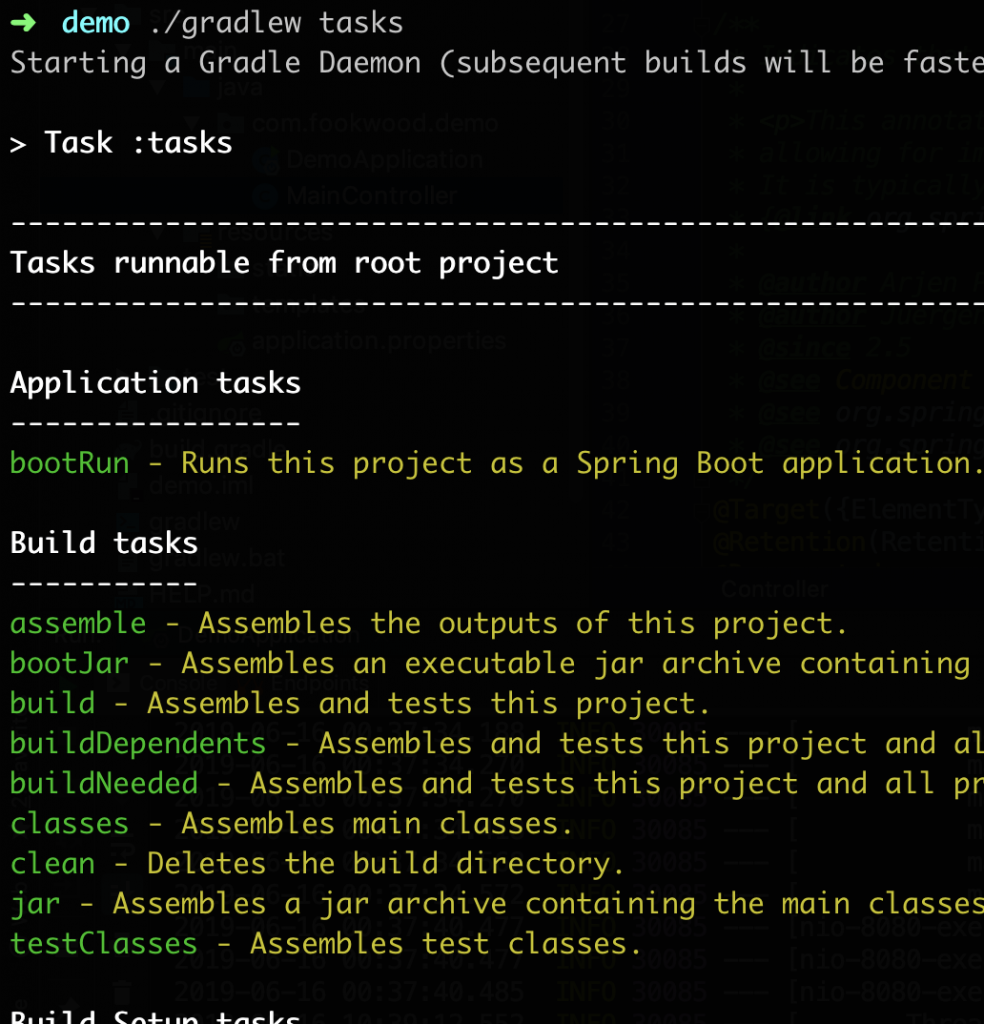Click the "buildNeeded" task name
984x1024 pixels.
pyautogui.click(x=104, y=783)
